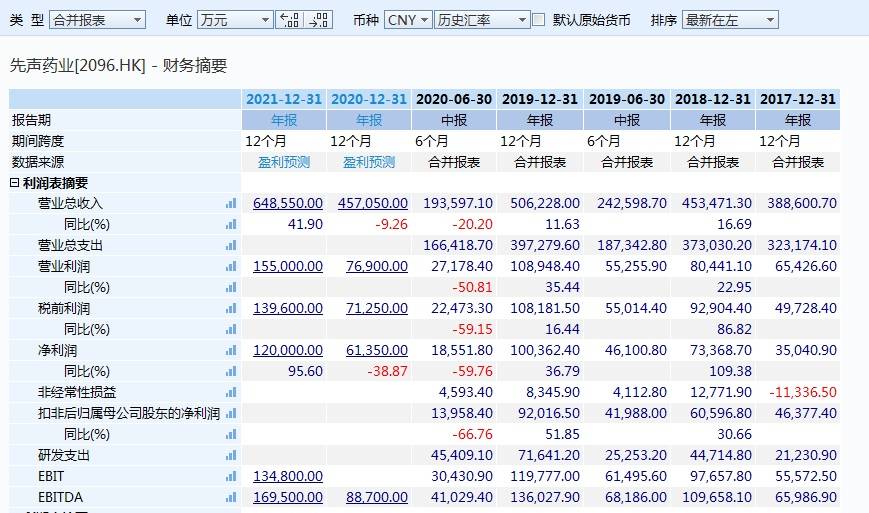Screen dimensions: 869x513
Task: Open the 排序 最新在左 dropdown
Action: tap(730, 20)
